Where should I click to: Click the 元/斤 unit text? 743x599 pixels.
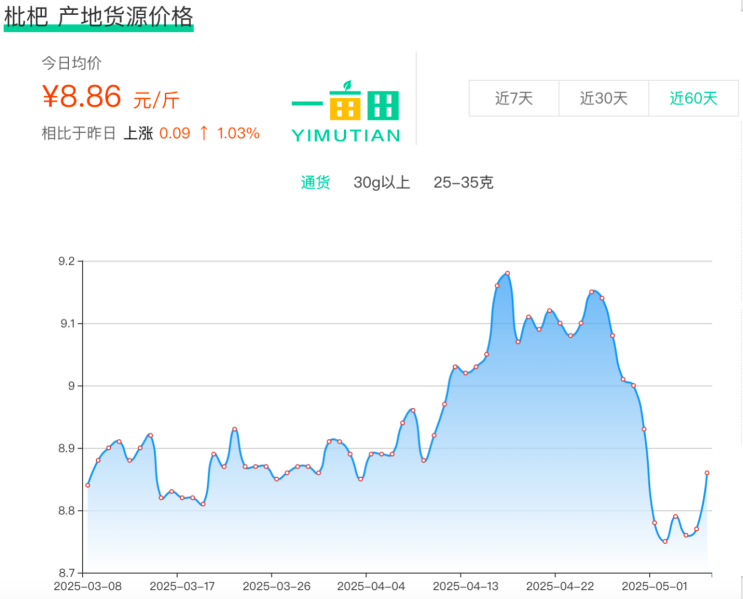156,100
